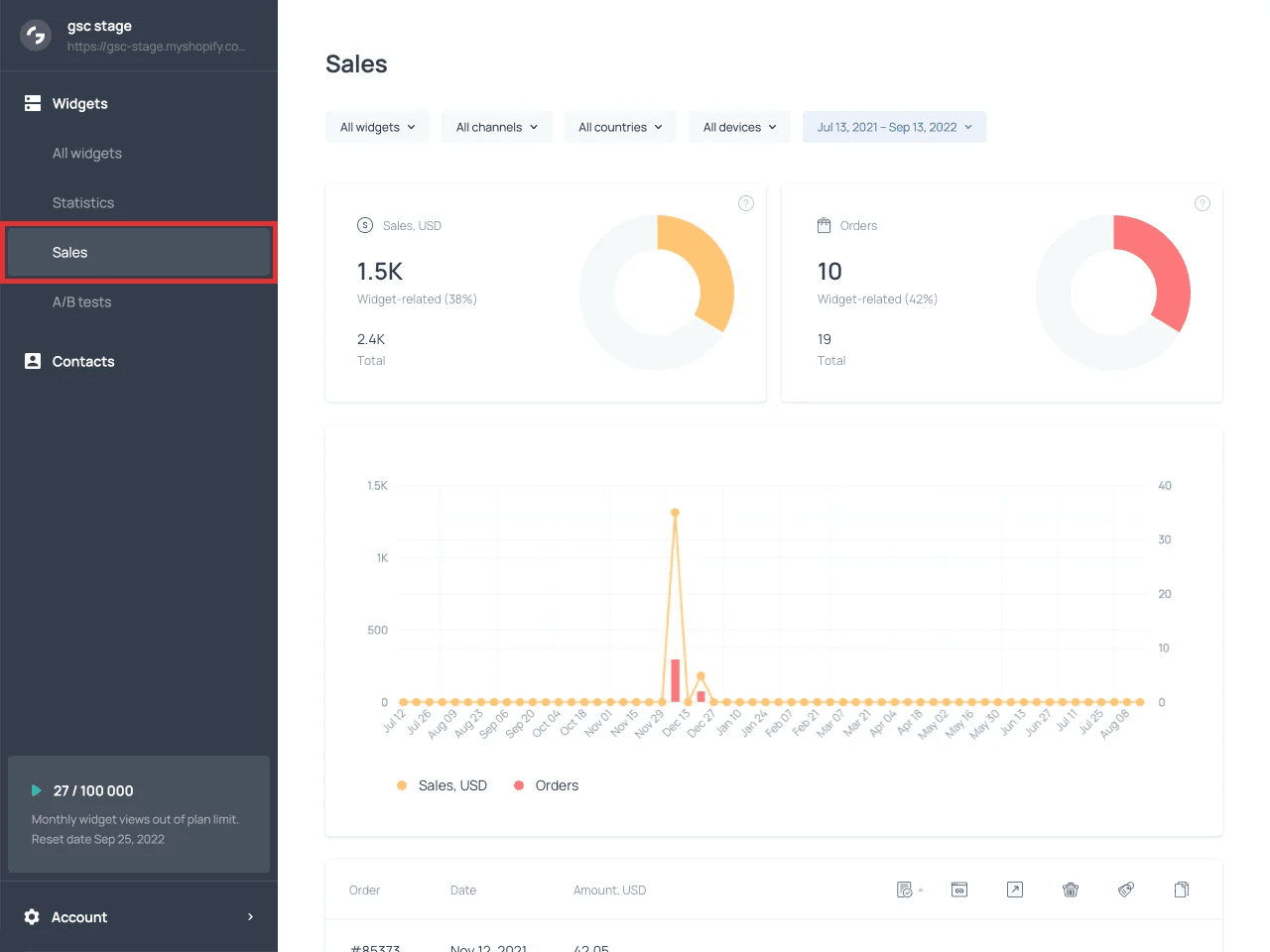
Task: Select the price tag icon above the orders table
Action: point(1126,890)
